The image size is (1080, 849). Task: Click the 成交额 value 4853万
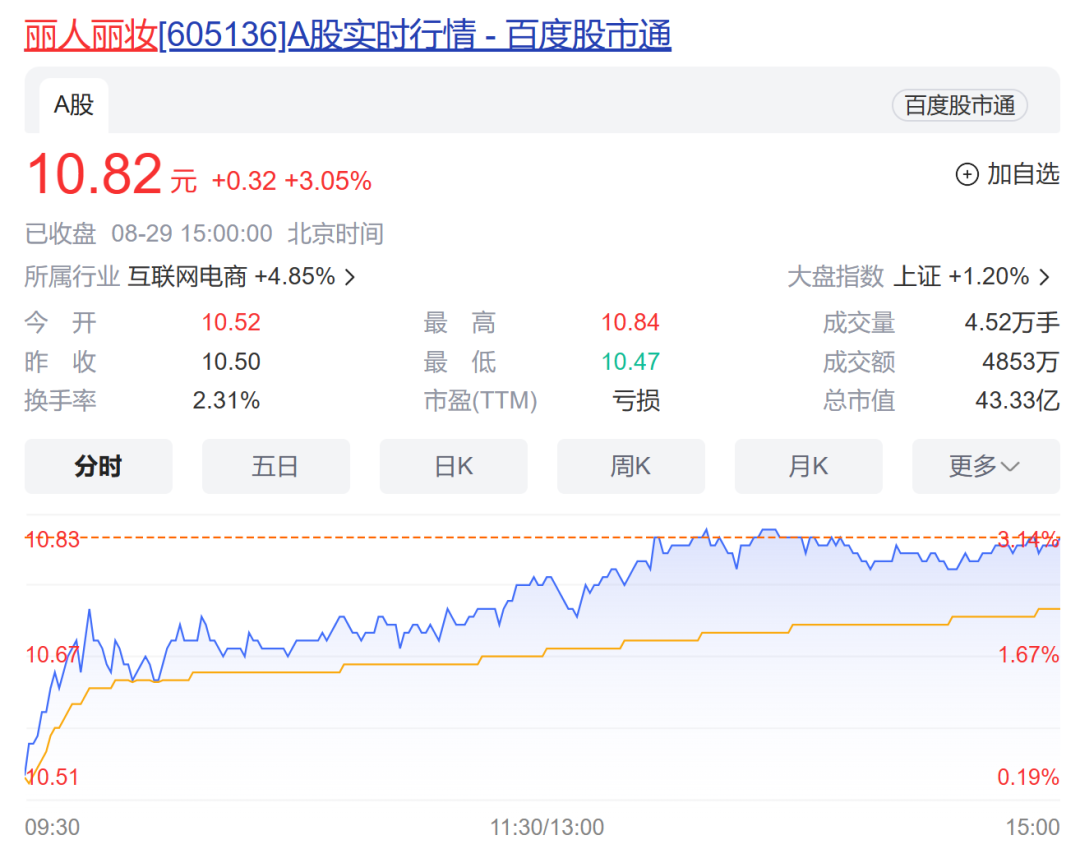(1021, 361)
